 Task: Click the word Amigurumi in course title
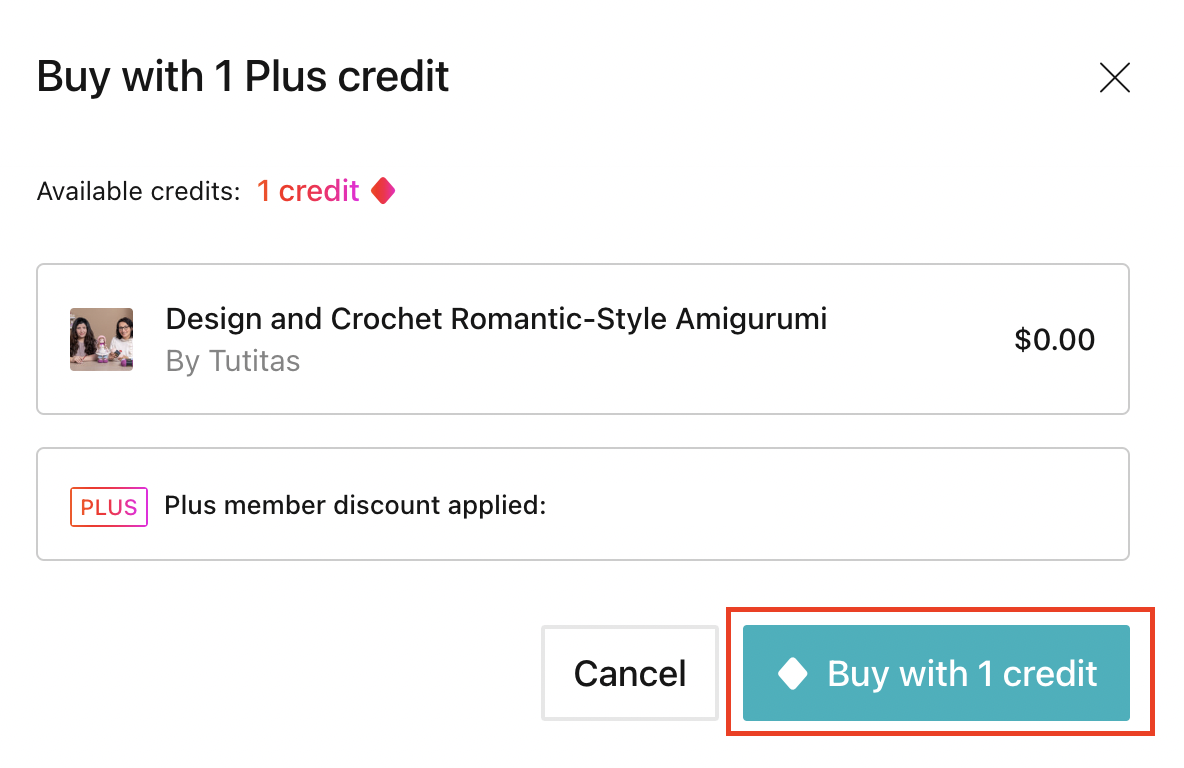tap(751, 319)
